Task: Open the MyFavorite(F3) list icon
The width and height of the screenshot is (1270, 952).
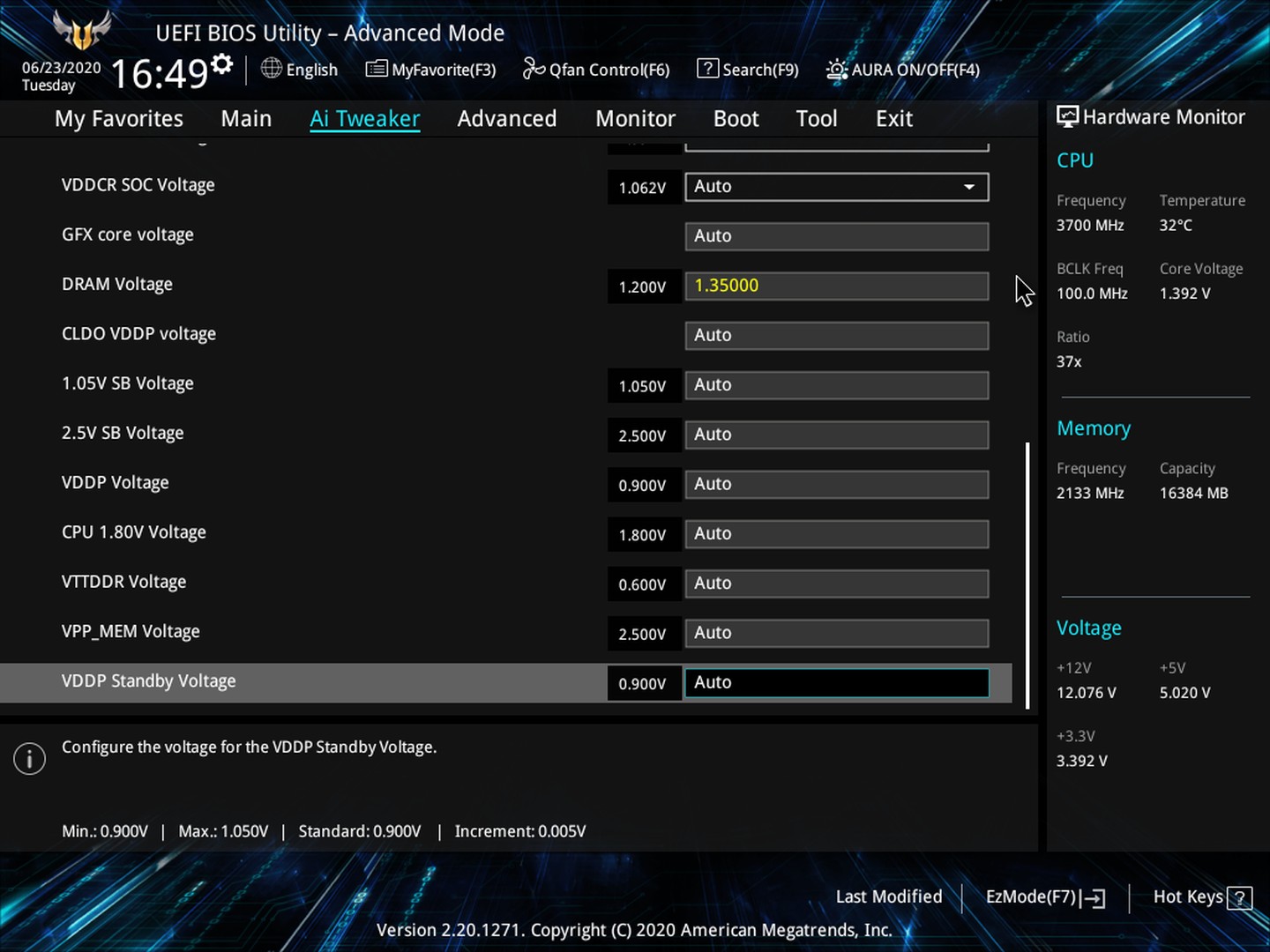Action: click(377, 69)
